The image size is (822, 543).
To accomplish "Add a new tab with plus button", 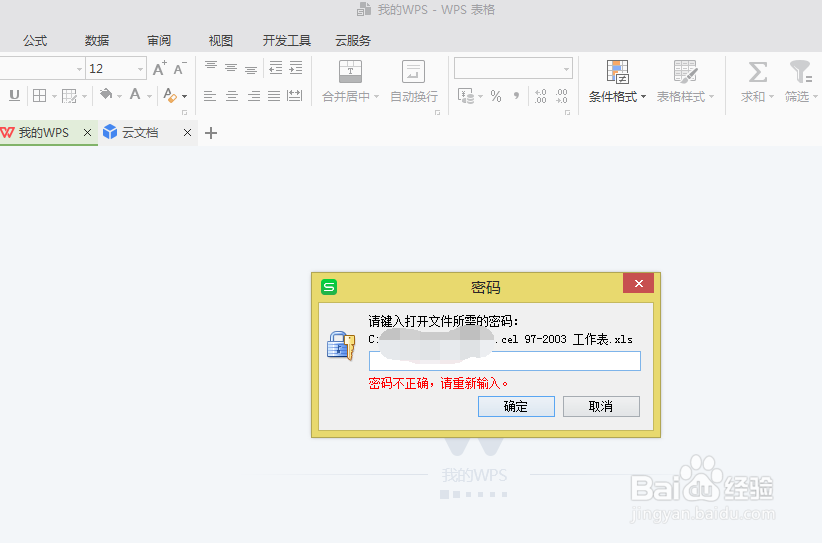I will point(211,133).
